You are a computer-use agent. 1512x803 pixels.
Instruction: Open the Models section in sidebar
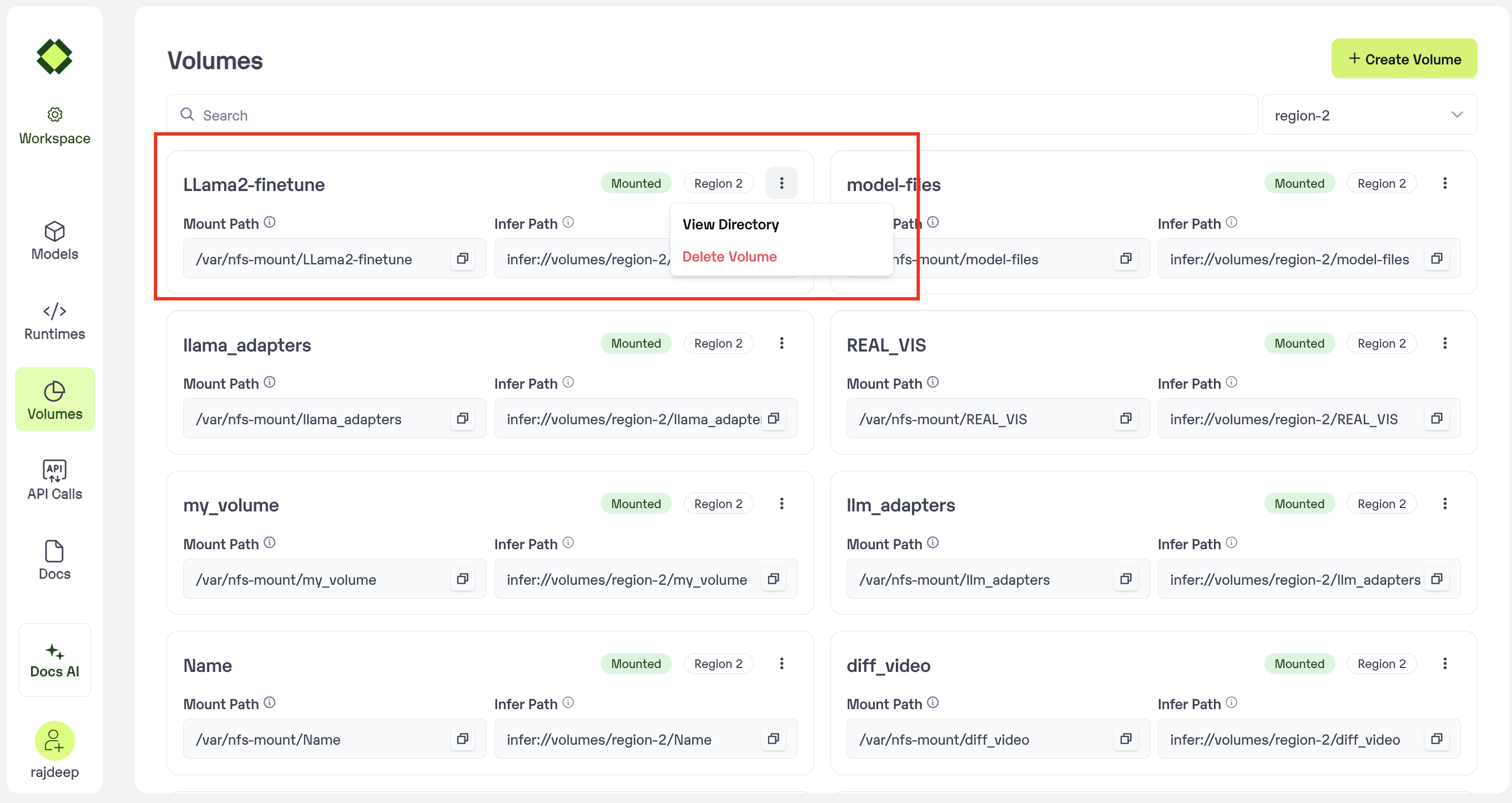click(x=54, y=241)
